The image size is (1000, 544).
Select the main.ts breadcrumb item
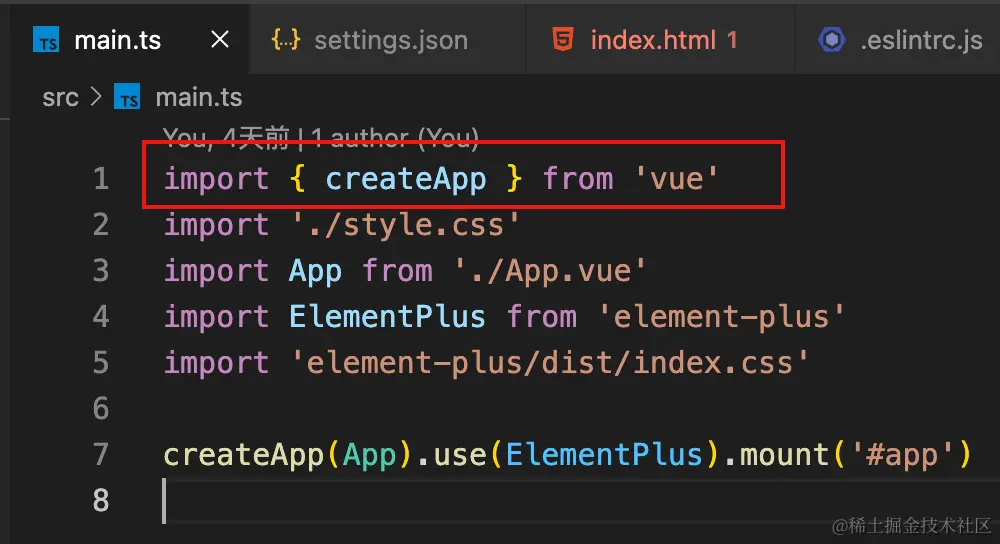tap(199, 98)
